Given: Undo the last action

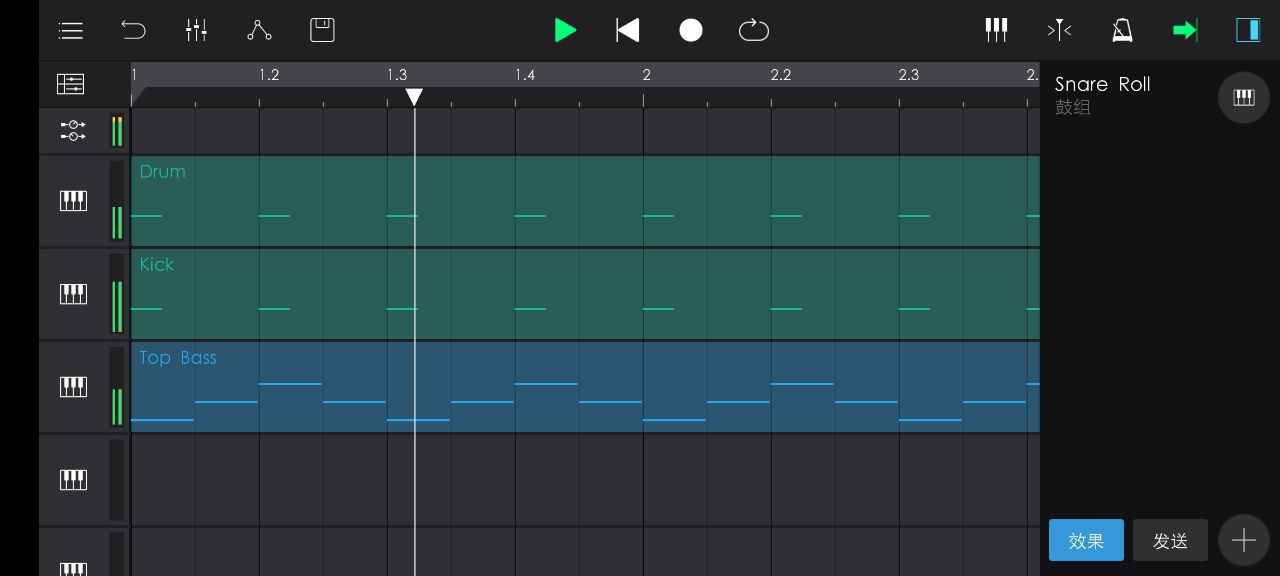Looking at the screenshot, I should (x=133, y=31).
